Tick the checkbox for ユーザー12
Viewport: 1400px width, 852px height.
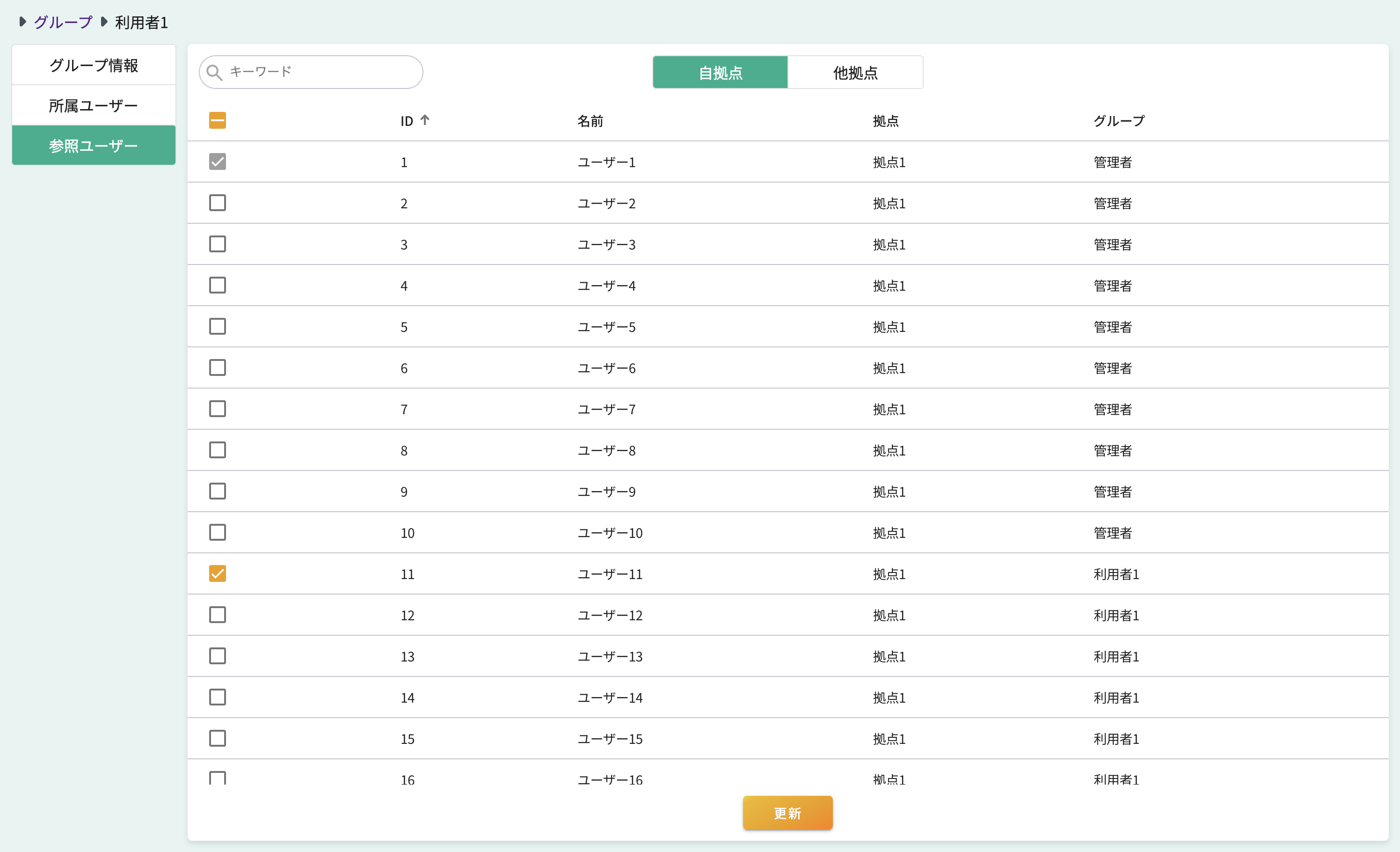click(x=217, y=615)
